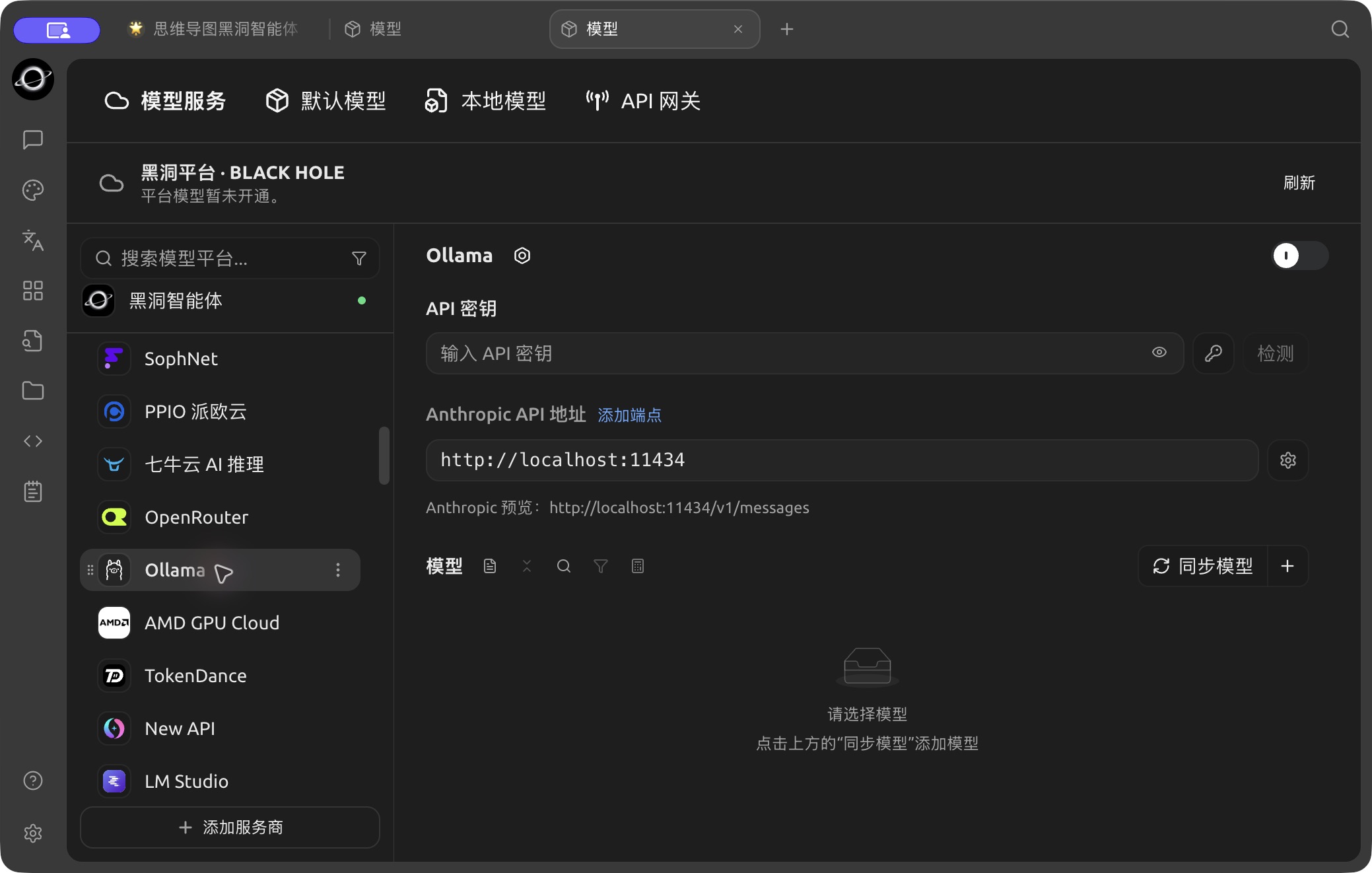Open the provider filter funnel in search box

click(x=359, y=258)
